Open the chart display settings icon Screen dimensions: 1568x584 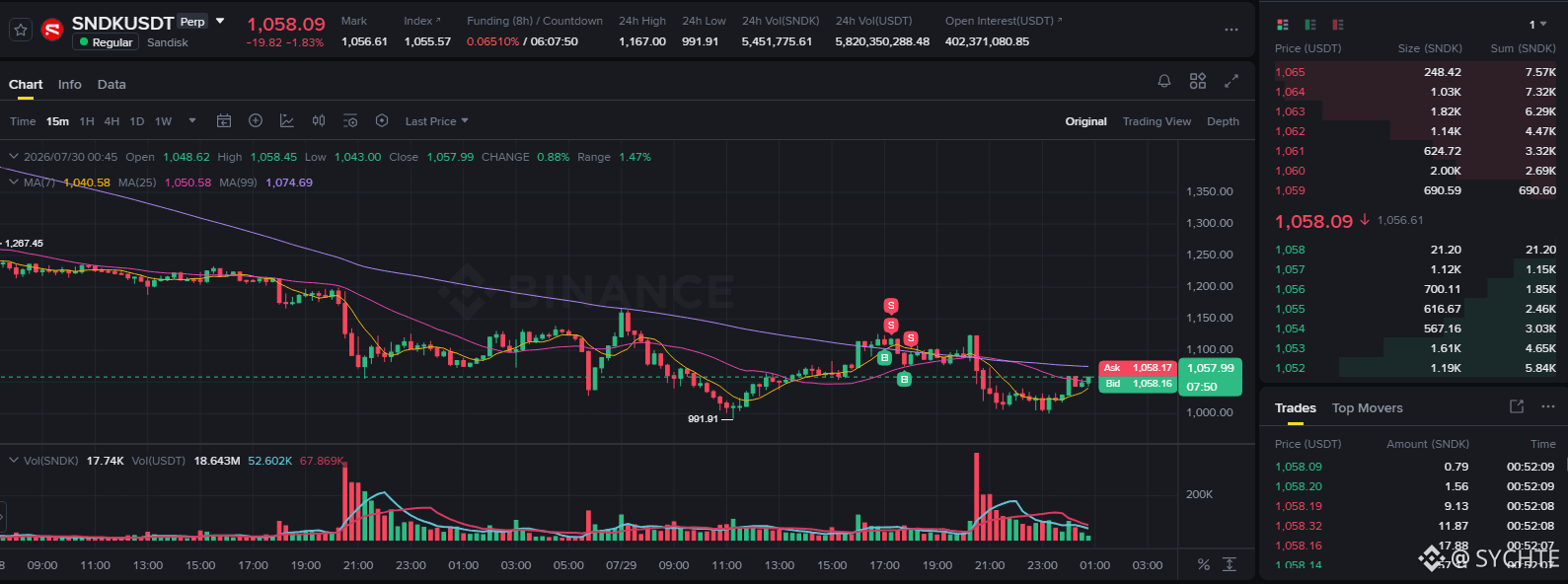[x=350, y=120]
